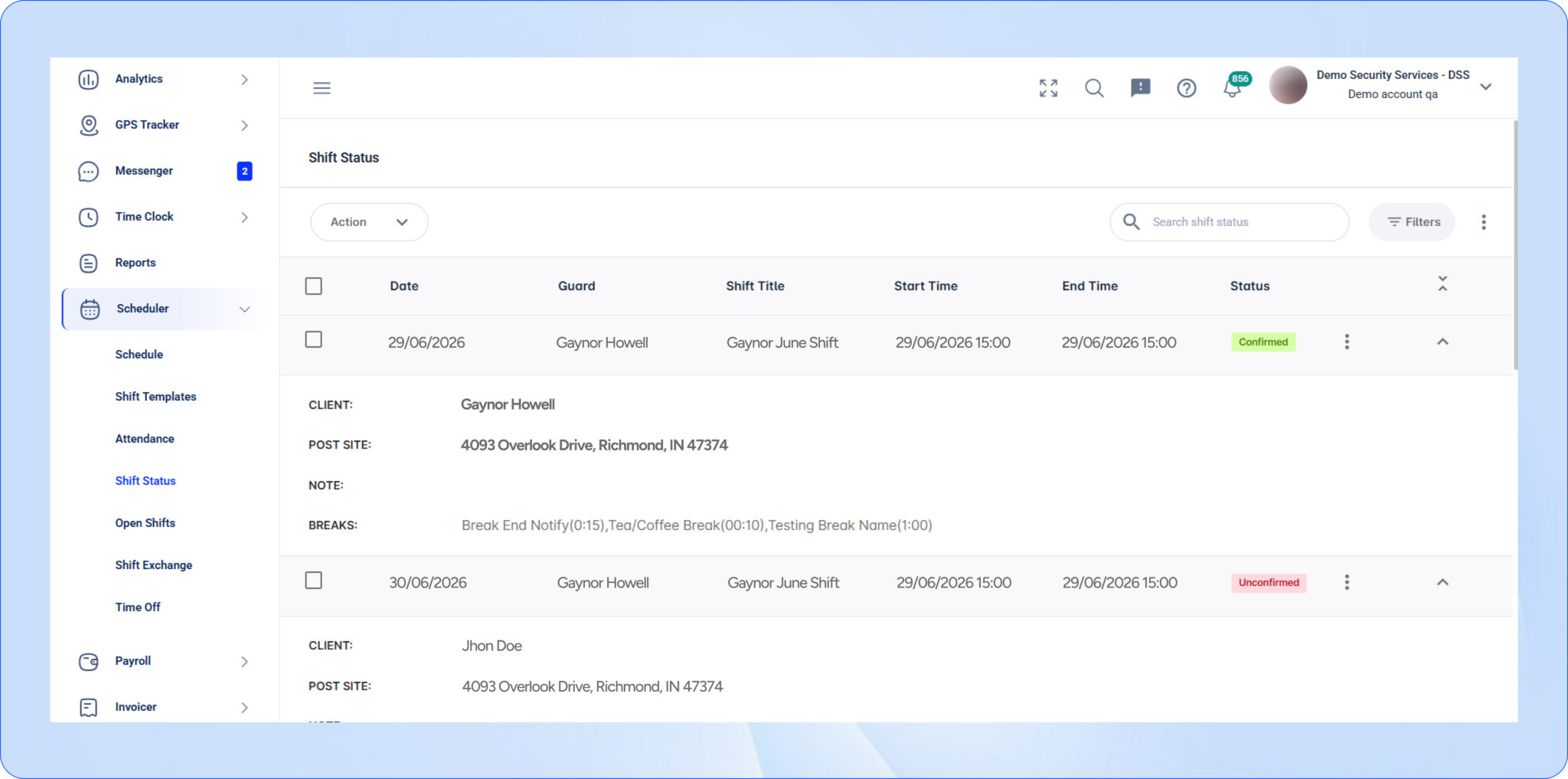Click the breaks text starting 'Break End Notify'
This screenshot has height=779, width=1568.
[x=697, y=525]
